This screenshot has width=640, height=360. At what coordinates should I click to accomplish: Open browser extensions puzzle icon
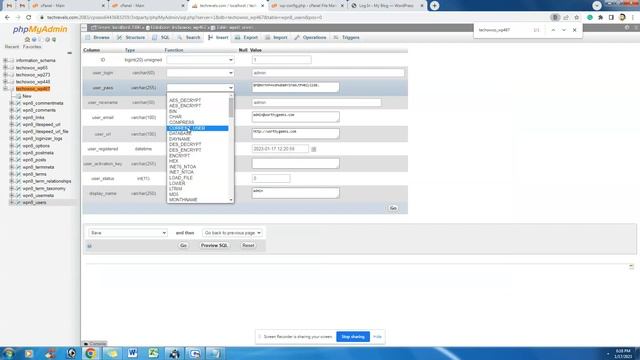(x=600, y=18)
